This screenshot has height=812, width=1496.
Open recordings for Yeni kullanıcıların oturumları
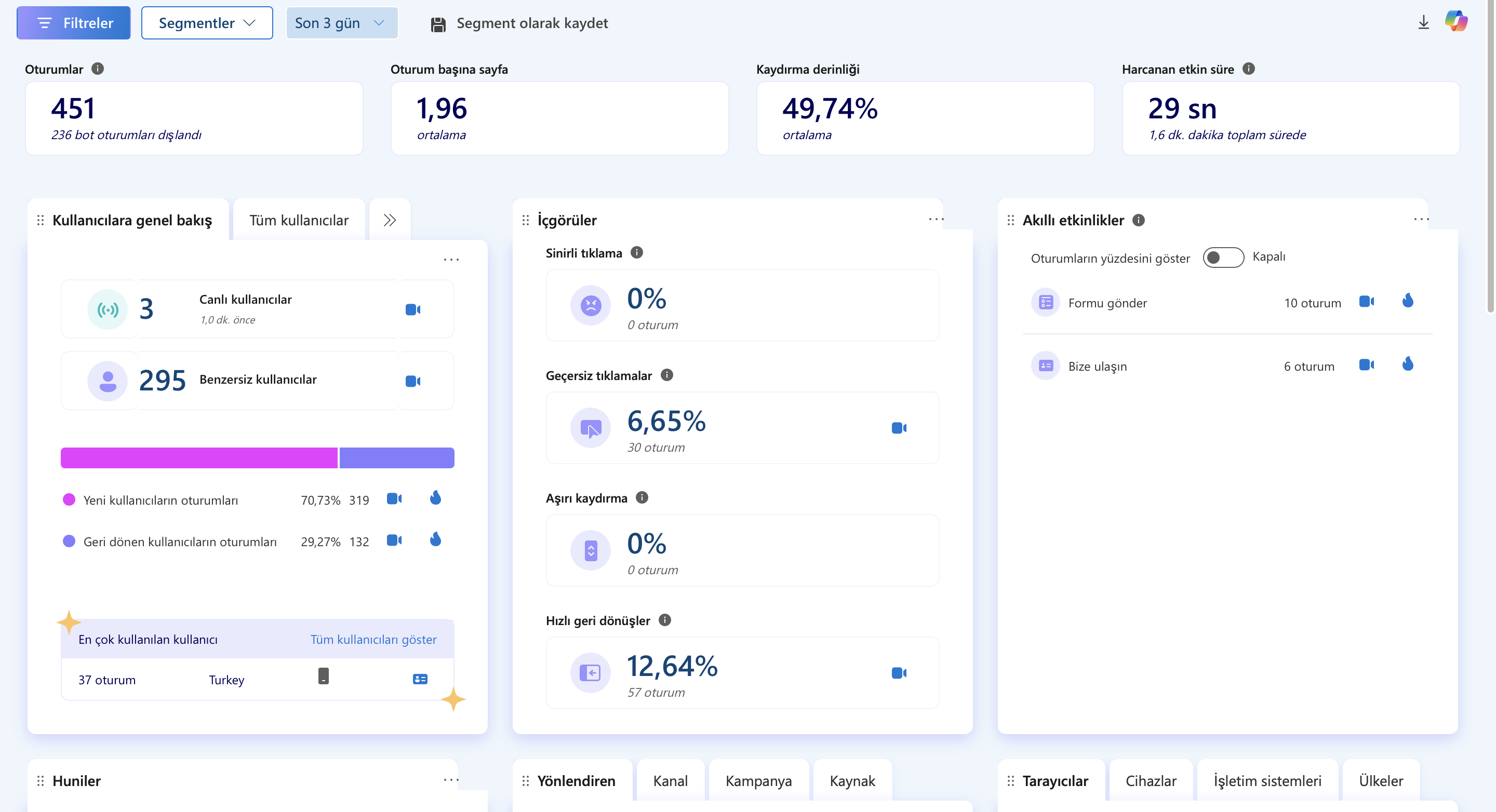click(x=394, y=498)
